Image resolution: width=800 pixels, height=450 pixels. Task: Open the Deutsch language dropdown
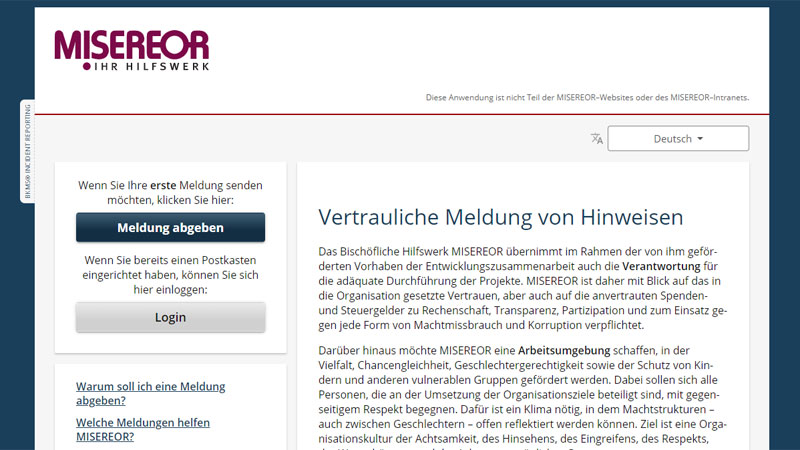click(678, 138)
